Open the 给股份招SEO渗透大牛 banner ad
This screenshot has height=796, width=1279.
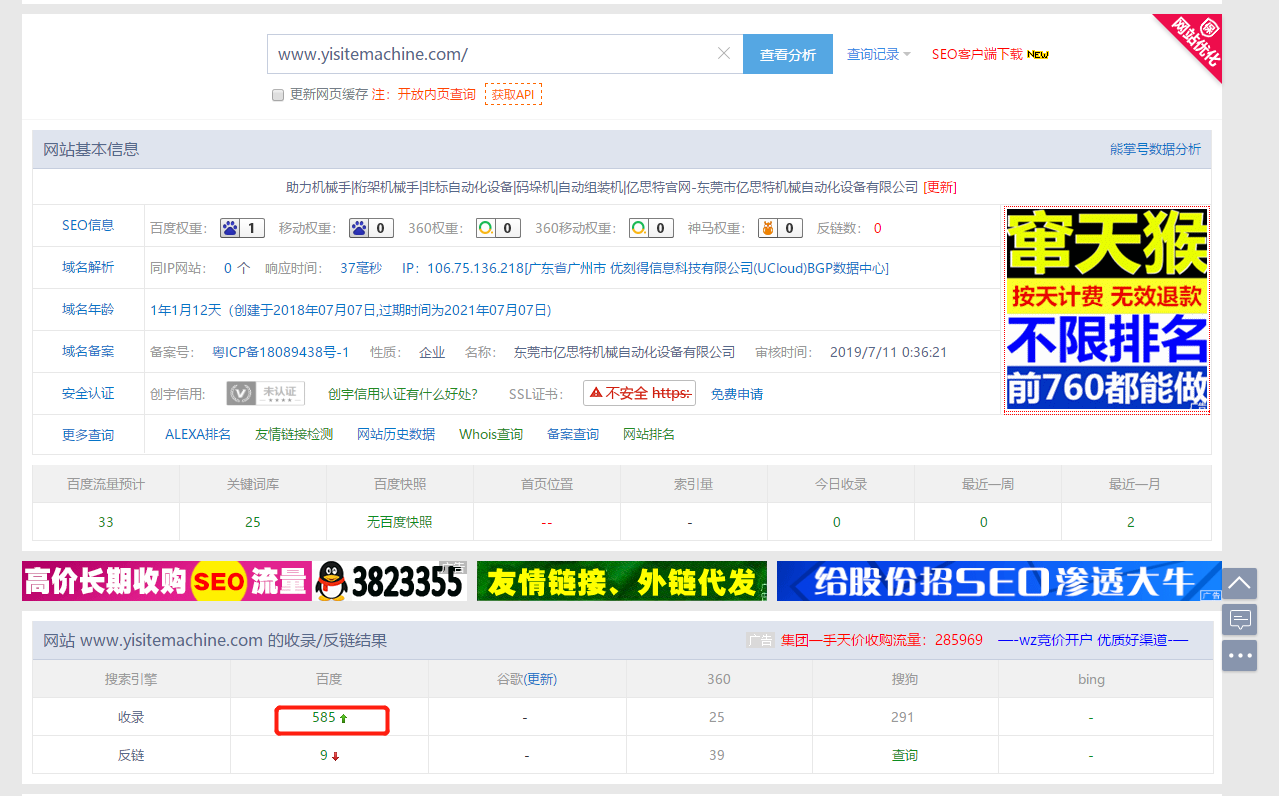(999, 581)
